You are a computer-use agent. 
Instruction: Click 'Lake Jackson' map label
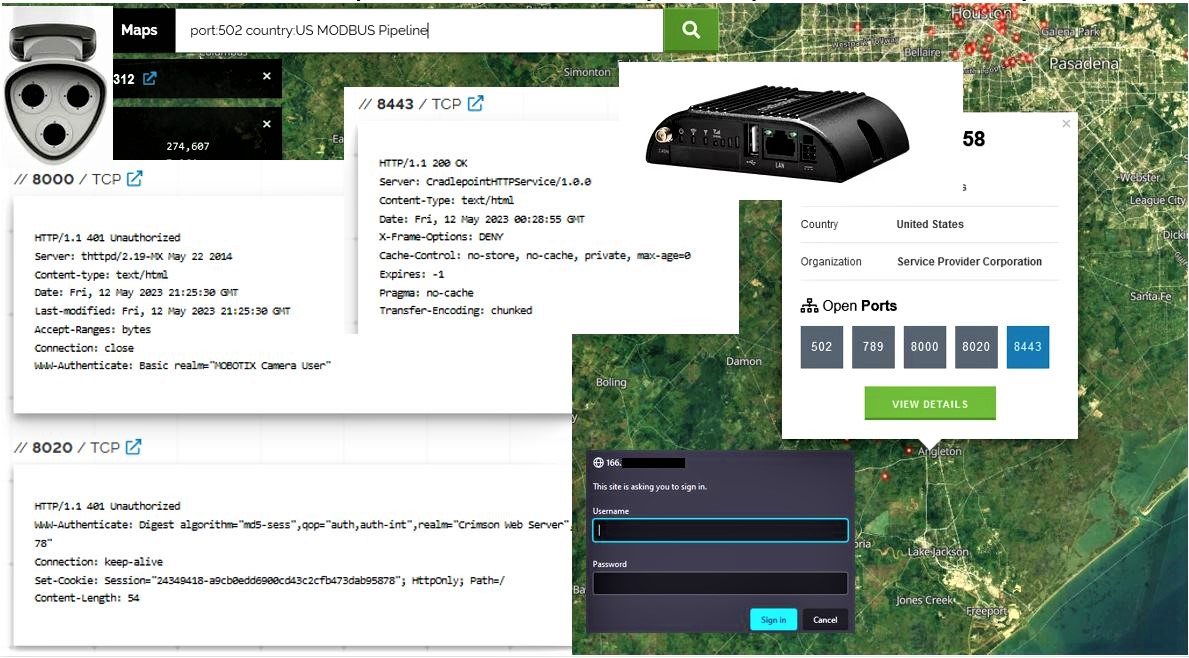(x=938, y=552)
